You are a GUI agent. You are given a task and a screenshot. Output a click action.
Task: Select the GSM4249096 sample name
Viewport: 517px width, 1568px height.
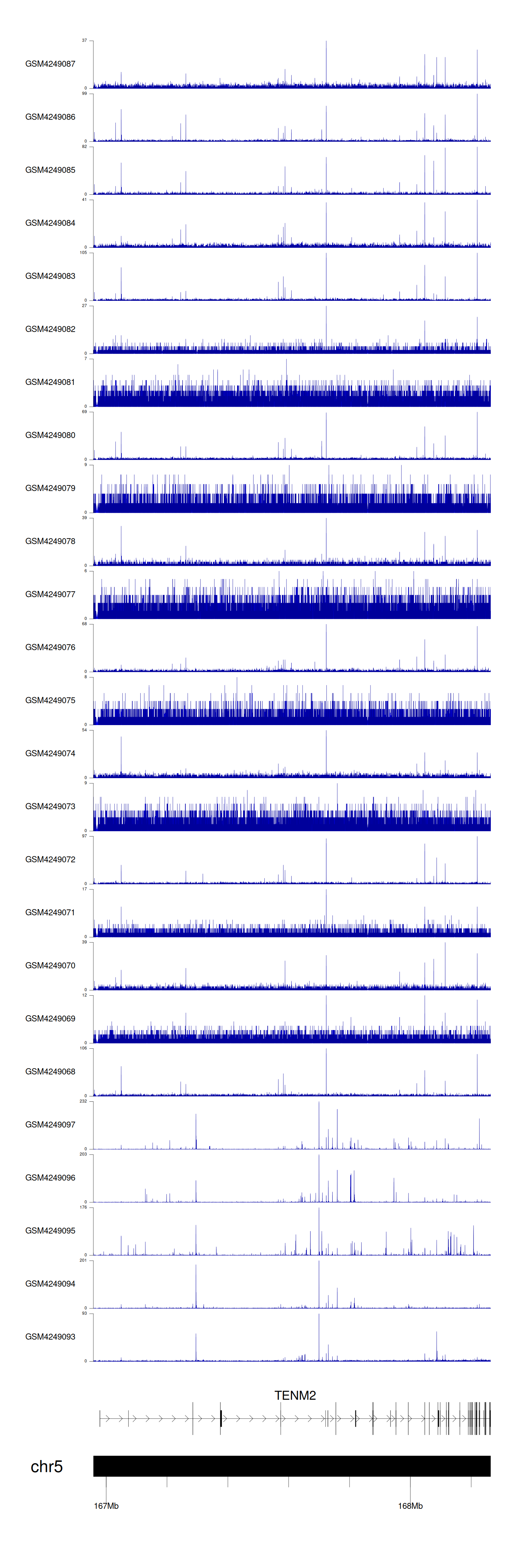click(x=50, y=1177)
